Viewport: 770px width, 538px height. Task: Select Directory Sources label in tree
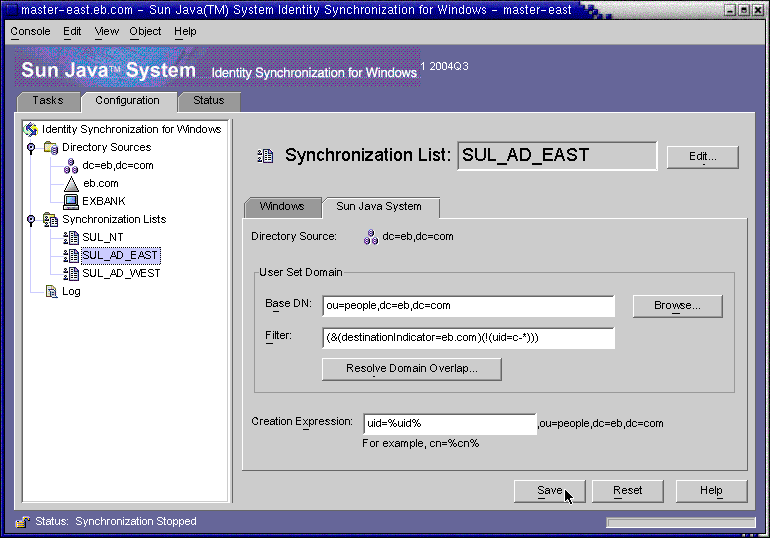pos(107,147)
